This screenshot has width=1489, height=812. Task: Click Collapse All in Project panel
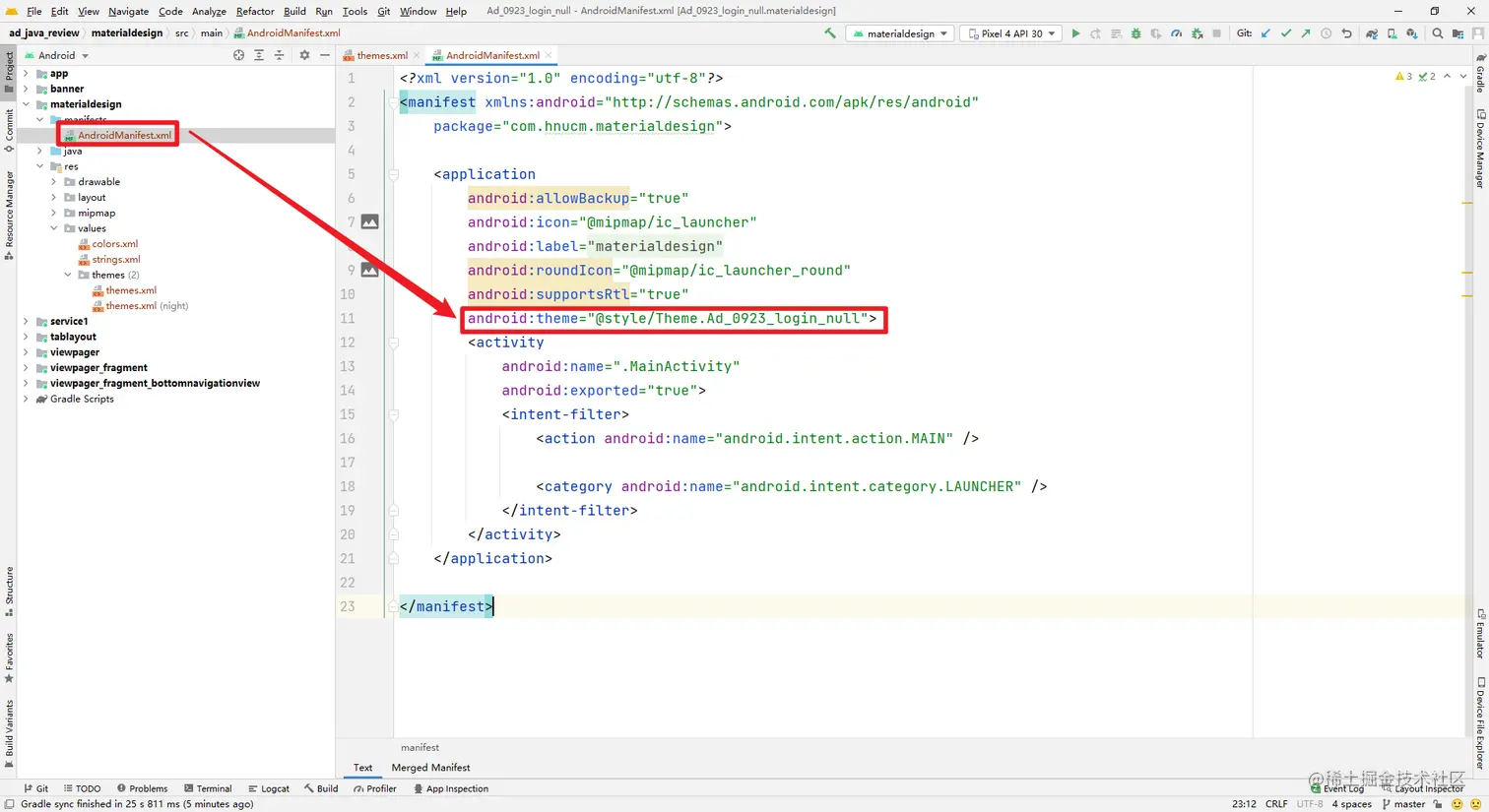point(279,55)
